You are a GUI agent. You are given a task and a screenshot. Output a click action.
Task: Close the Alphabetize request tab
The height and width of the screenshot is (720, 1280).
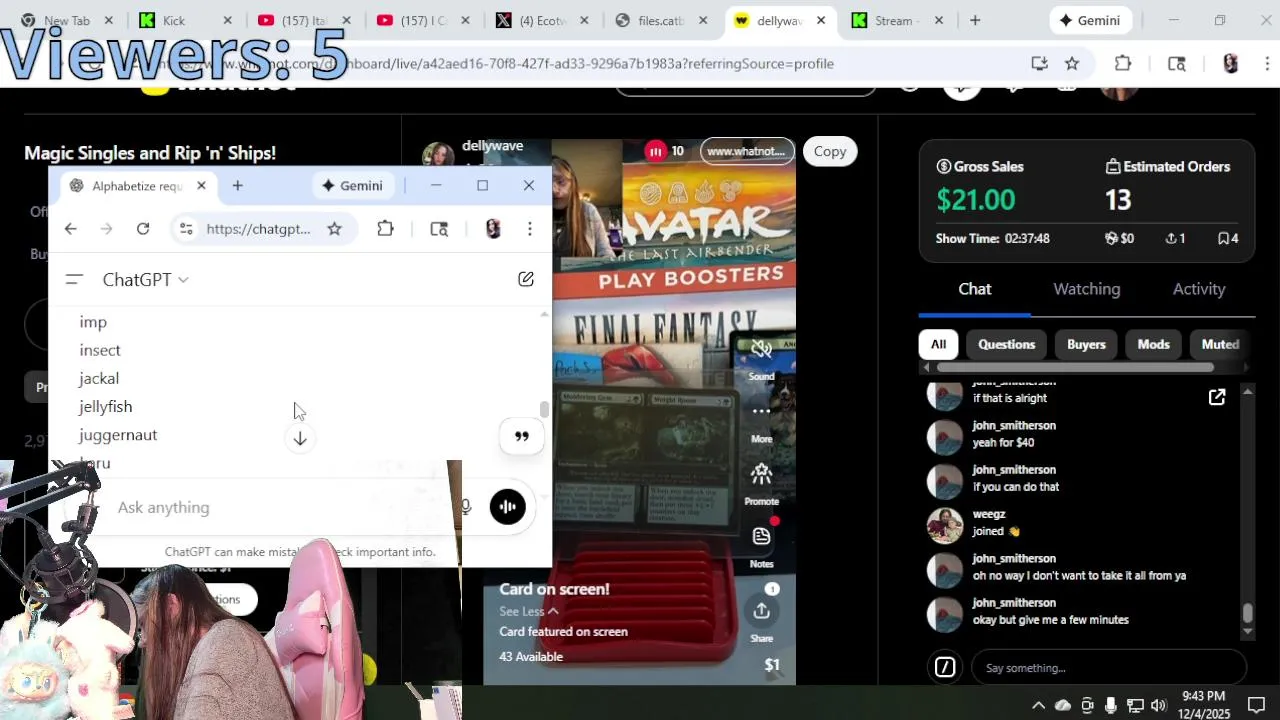201,185
